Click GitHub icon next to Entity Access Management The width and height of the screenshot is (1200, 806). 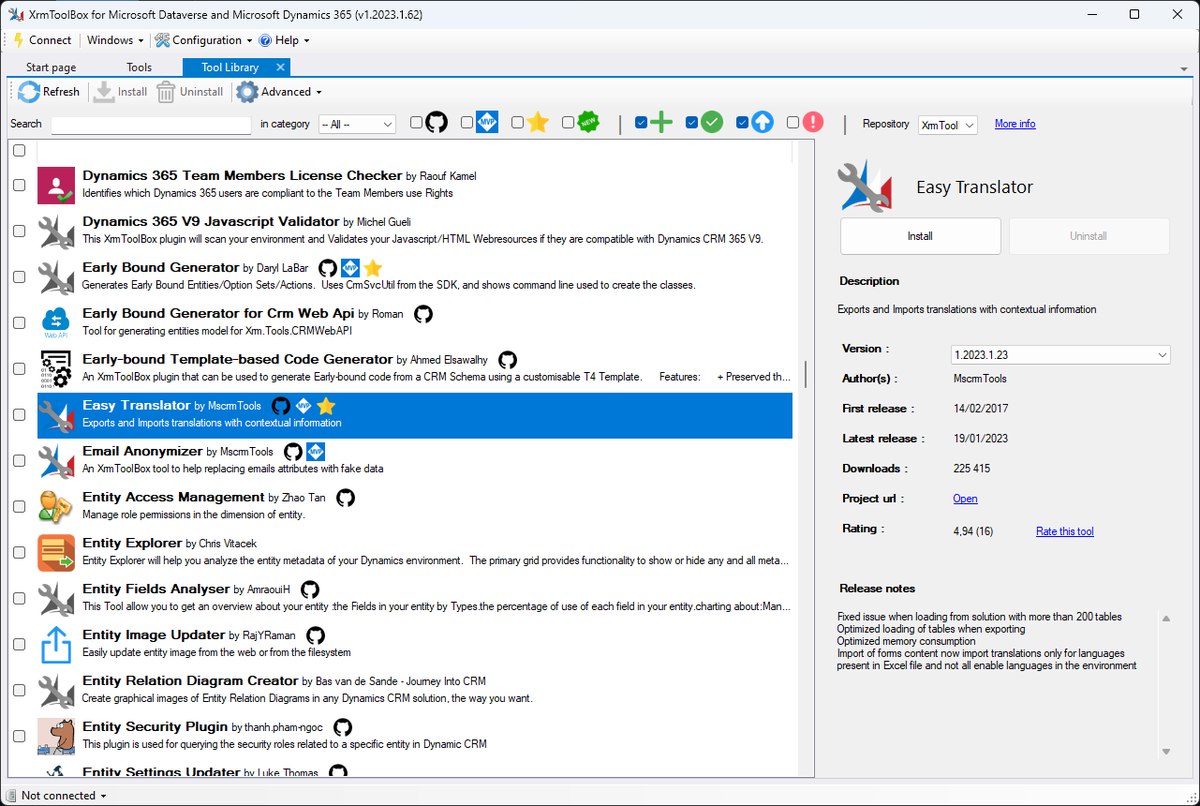345,498
